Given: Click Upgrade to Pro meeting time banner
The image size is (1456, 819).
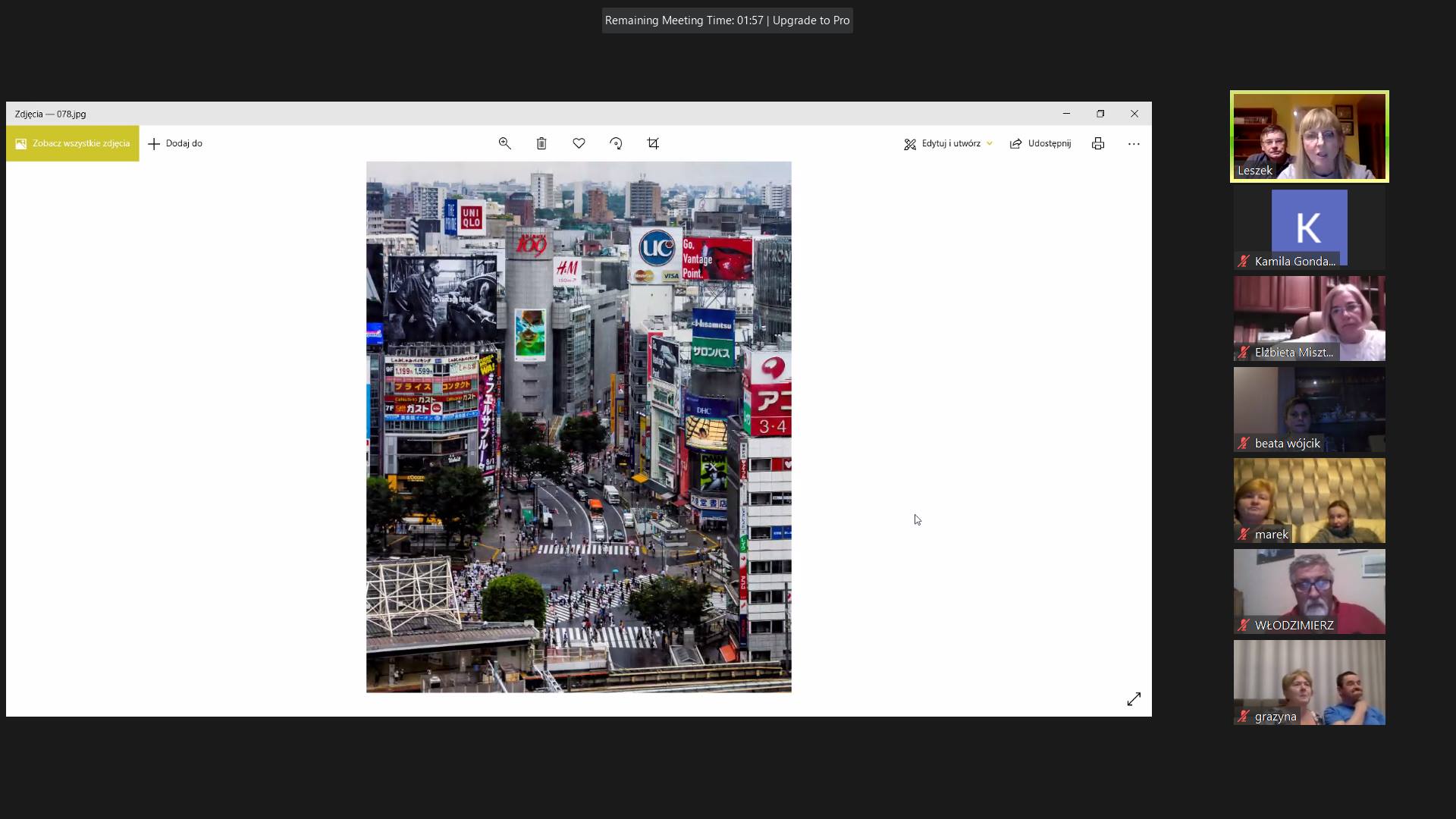Looking at the screenshot, I should click(727, 20).
